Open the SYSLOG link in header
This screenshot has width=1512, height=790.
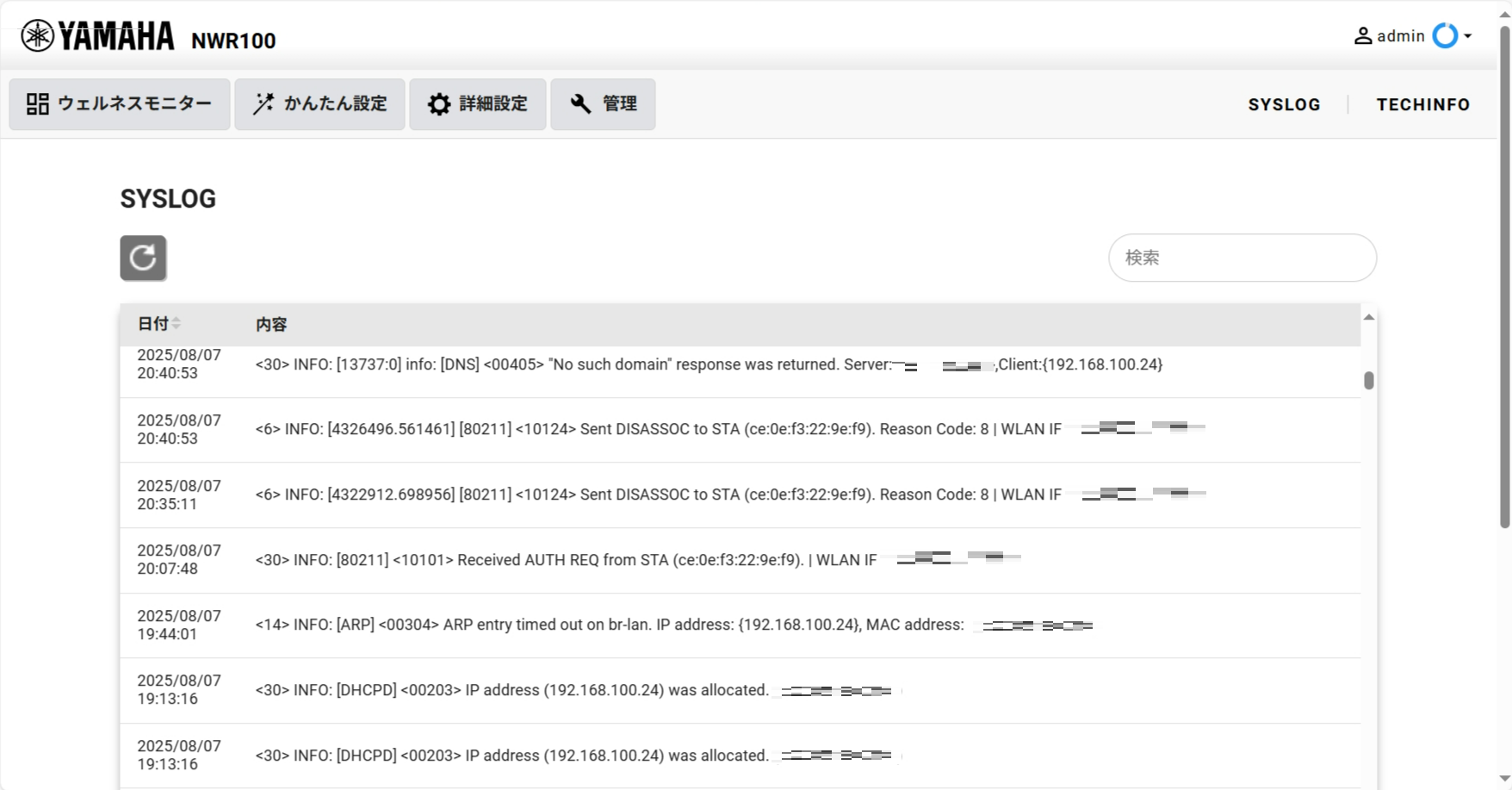[x=1284, y=104]
